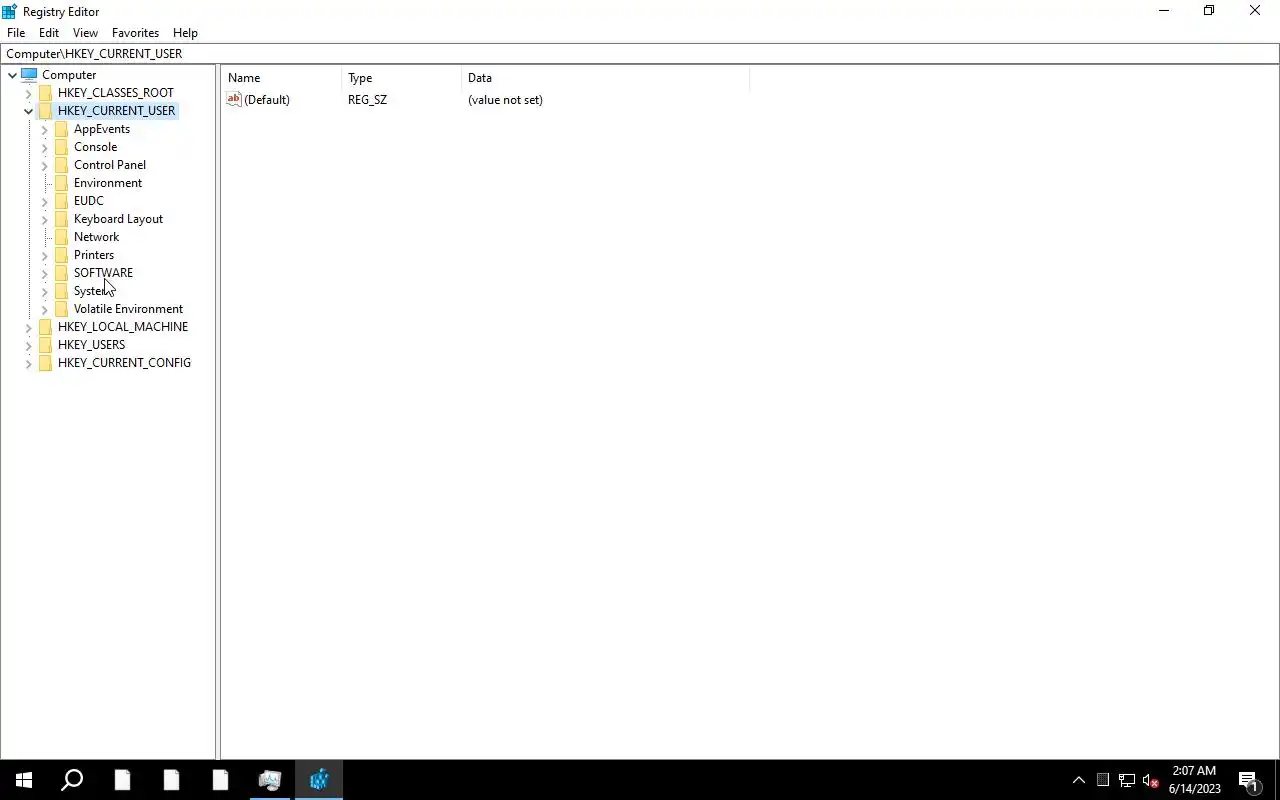
Task: Collapse the HKEY_CURRENT_USER hive
Action: pos(28,111)
